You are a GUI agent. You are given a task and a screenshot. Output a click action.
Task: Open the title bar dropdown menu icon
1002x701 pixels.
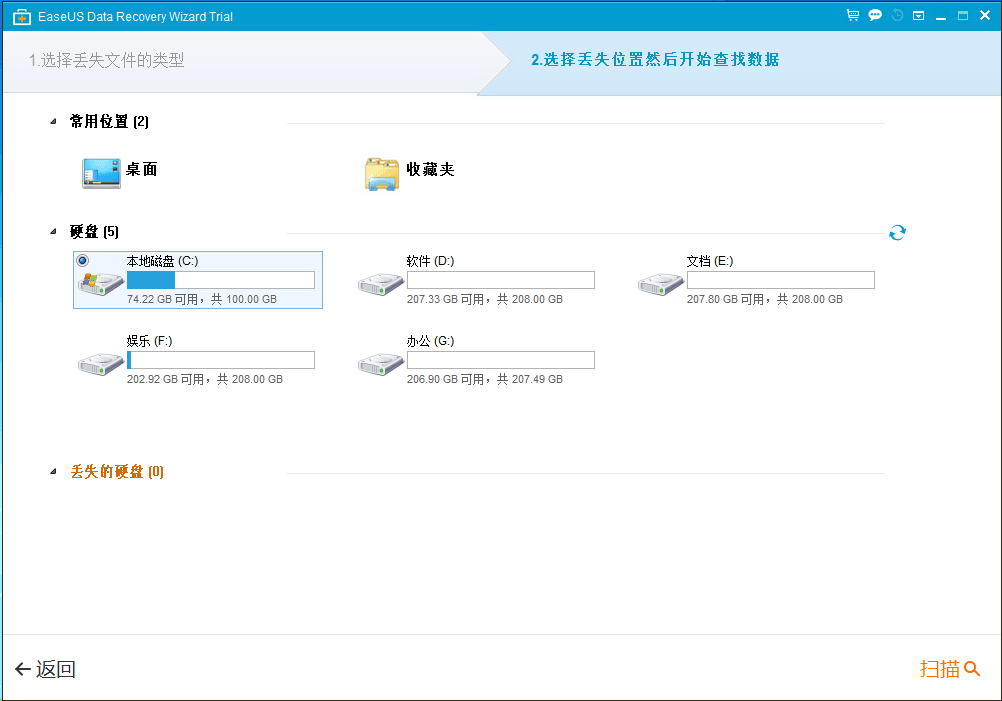[x=918, y=16]
